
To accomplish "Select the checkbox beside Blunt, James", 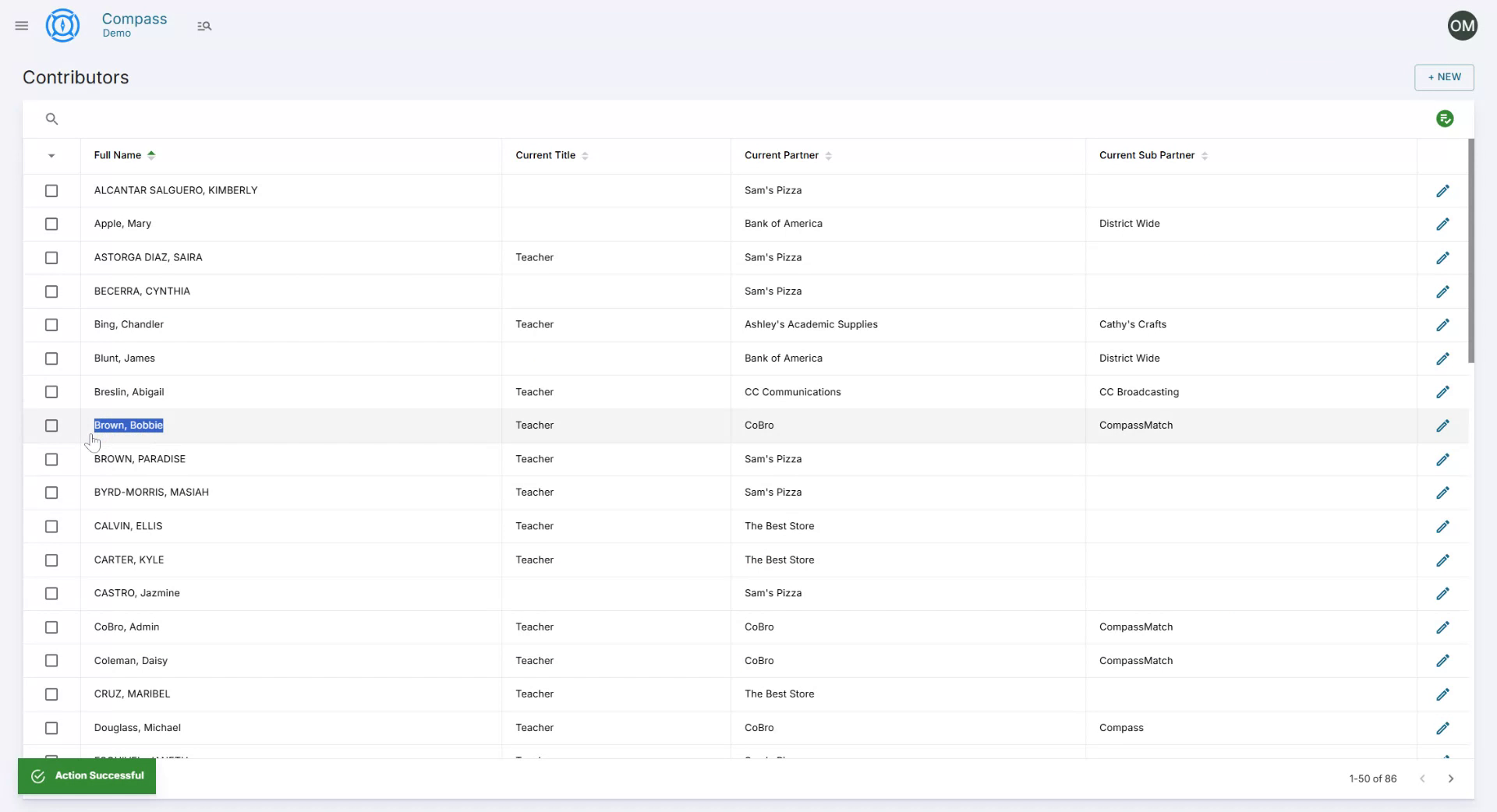I will 51,358.
